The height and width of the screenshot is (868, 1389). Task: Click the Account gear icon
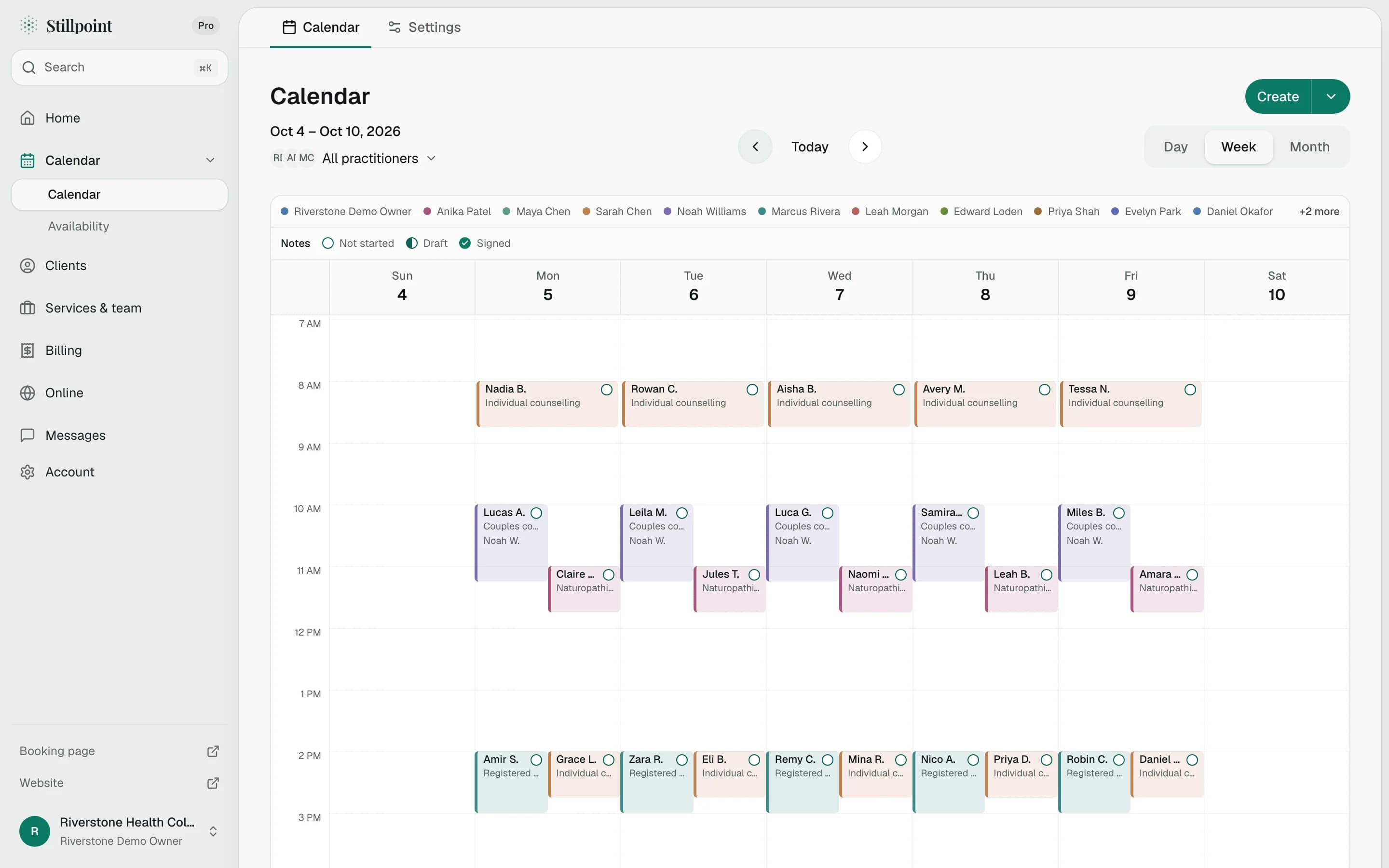pos(27,472)
